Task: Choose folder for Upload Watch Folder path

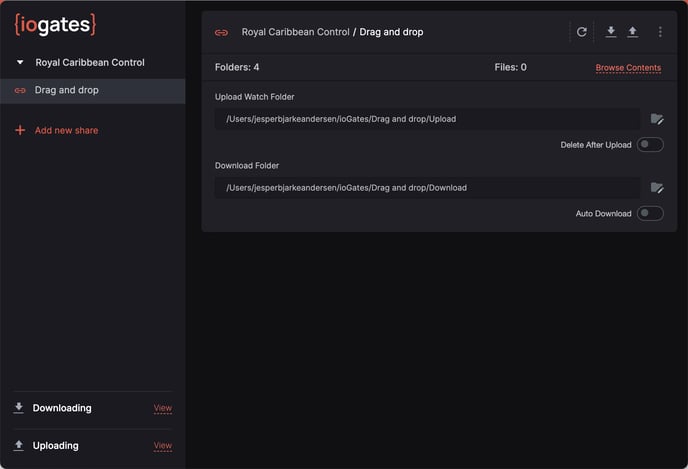Action: [657, 119]
